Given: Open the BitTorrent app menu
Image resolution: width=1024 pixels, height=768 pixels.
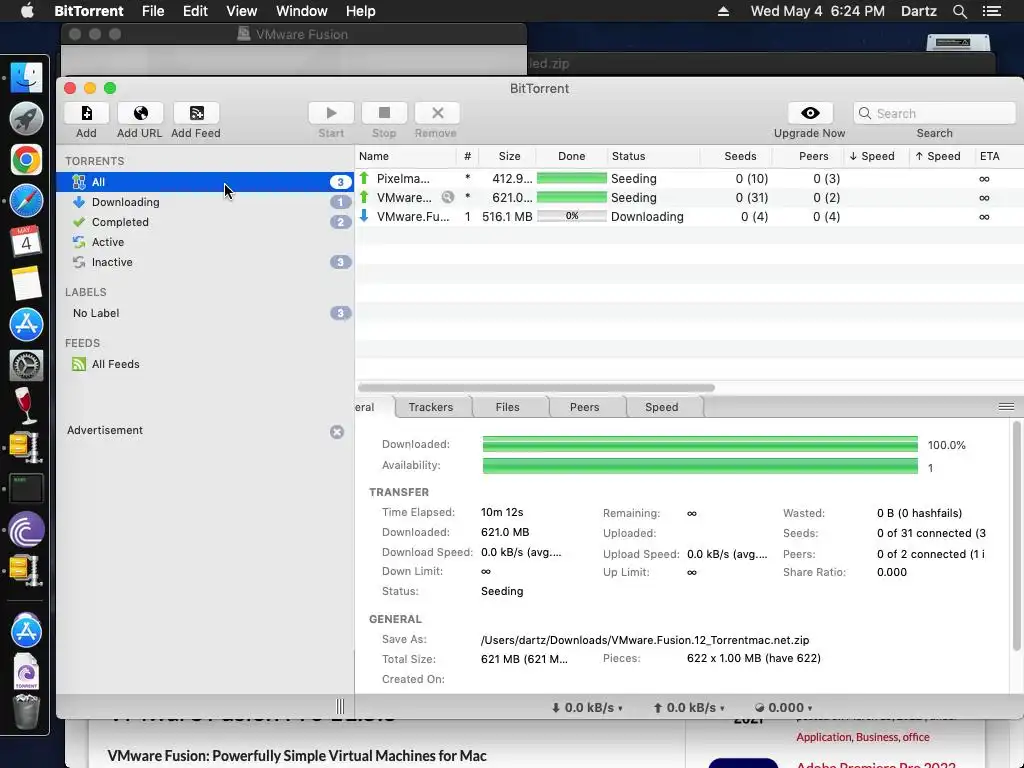Looking at the screenshot, I should pyautogui.click(x=89, y=11).
